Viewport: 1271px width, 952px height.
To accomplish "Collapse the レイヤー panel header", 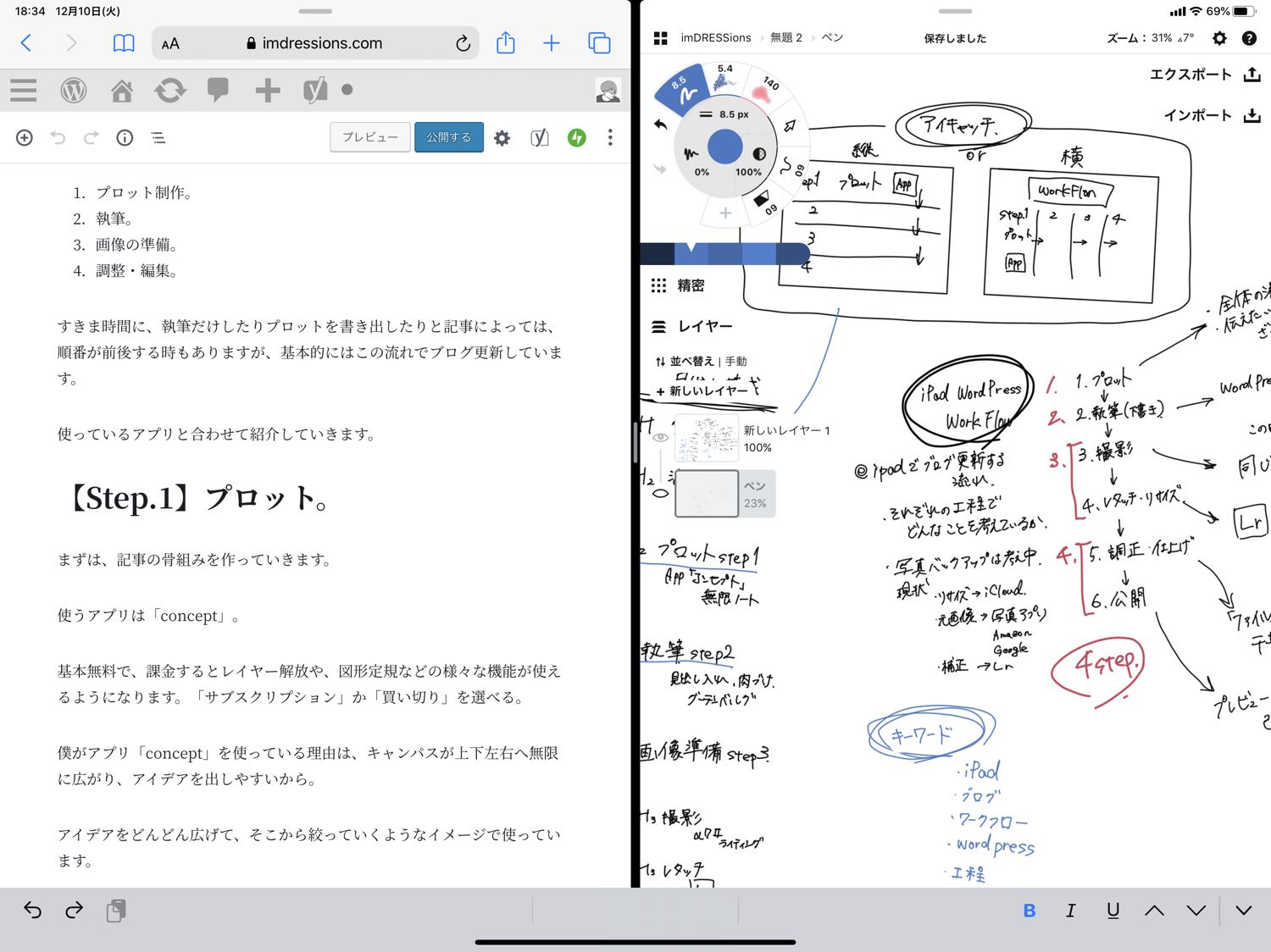I will tap(691, 326).
